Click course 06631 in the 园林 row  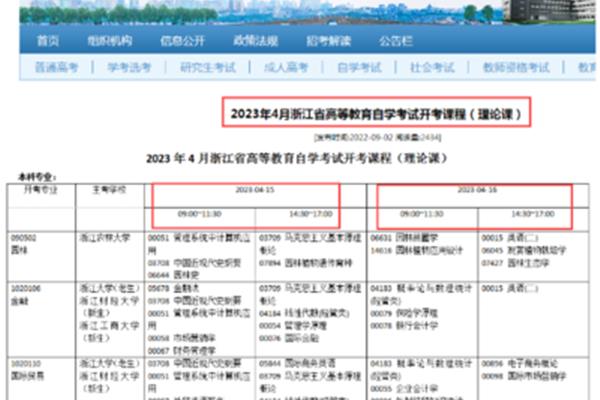point(404,238)
